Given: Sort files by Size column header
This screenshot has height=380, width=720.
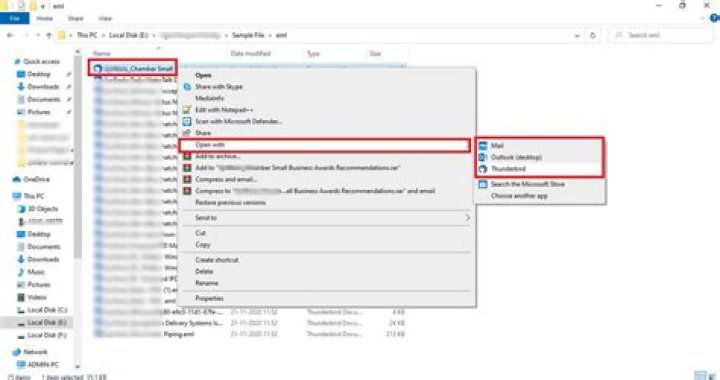Looking at the screenshot, I should coord(375,54).
